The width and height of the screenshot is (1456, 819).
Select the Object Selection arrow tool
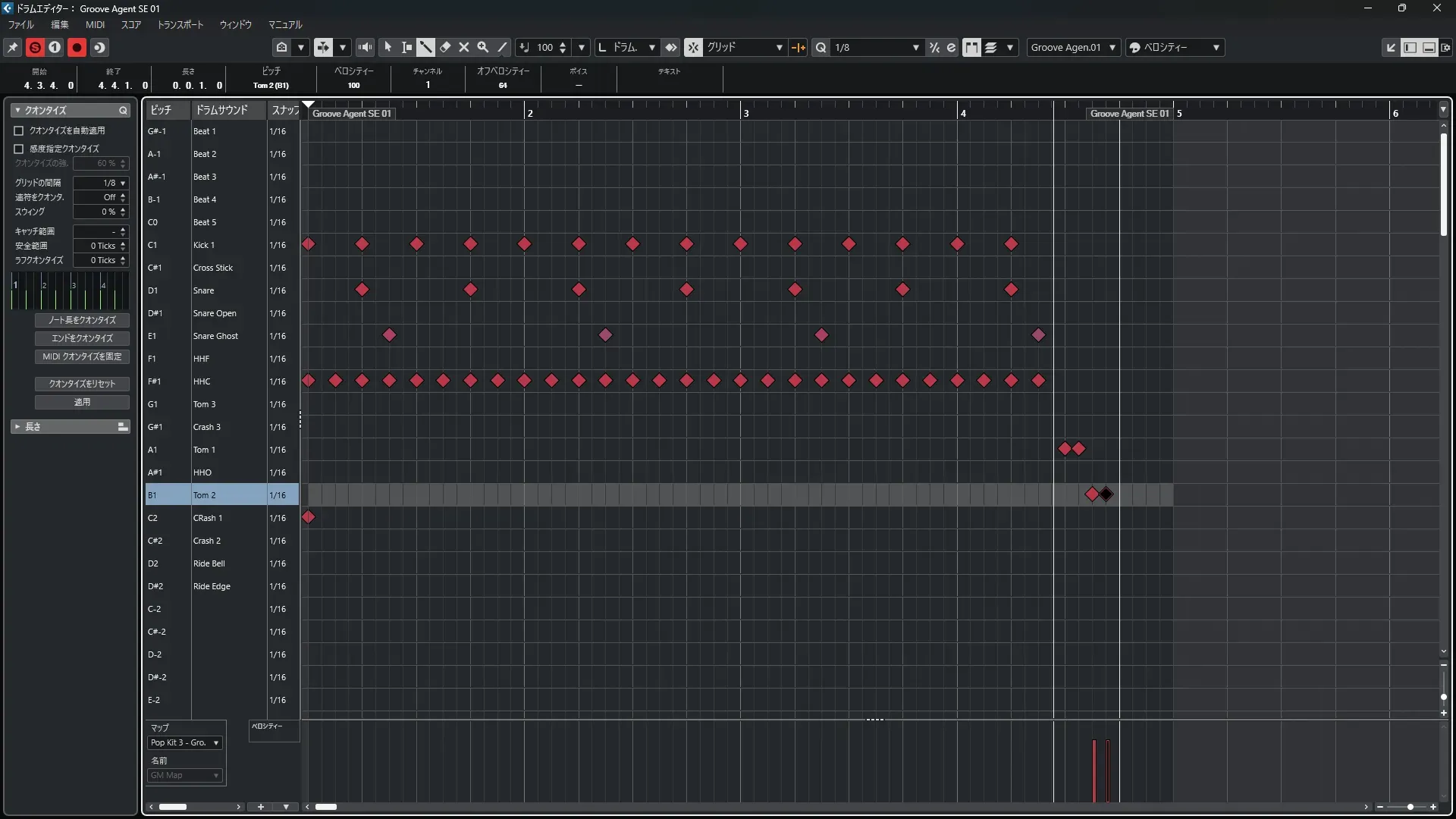(388, 47)
